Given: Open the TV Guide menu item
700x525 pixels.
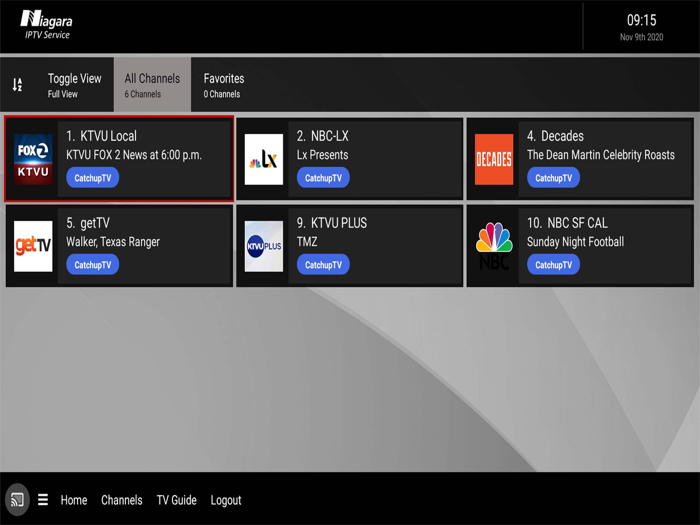Looking at the screenshot, I should click(176, 500).
